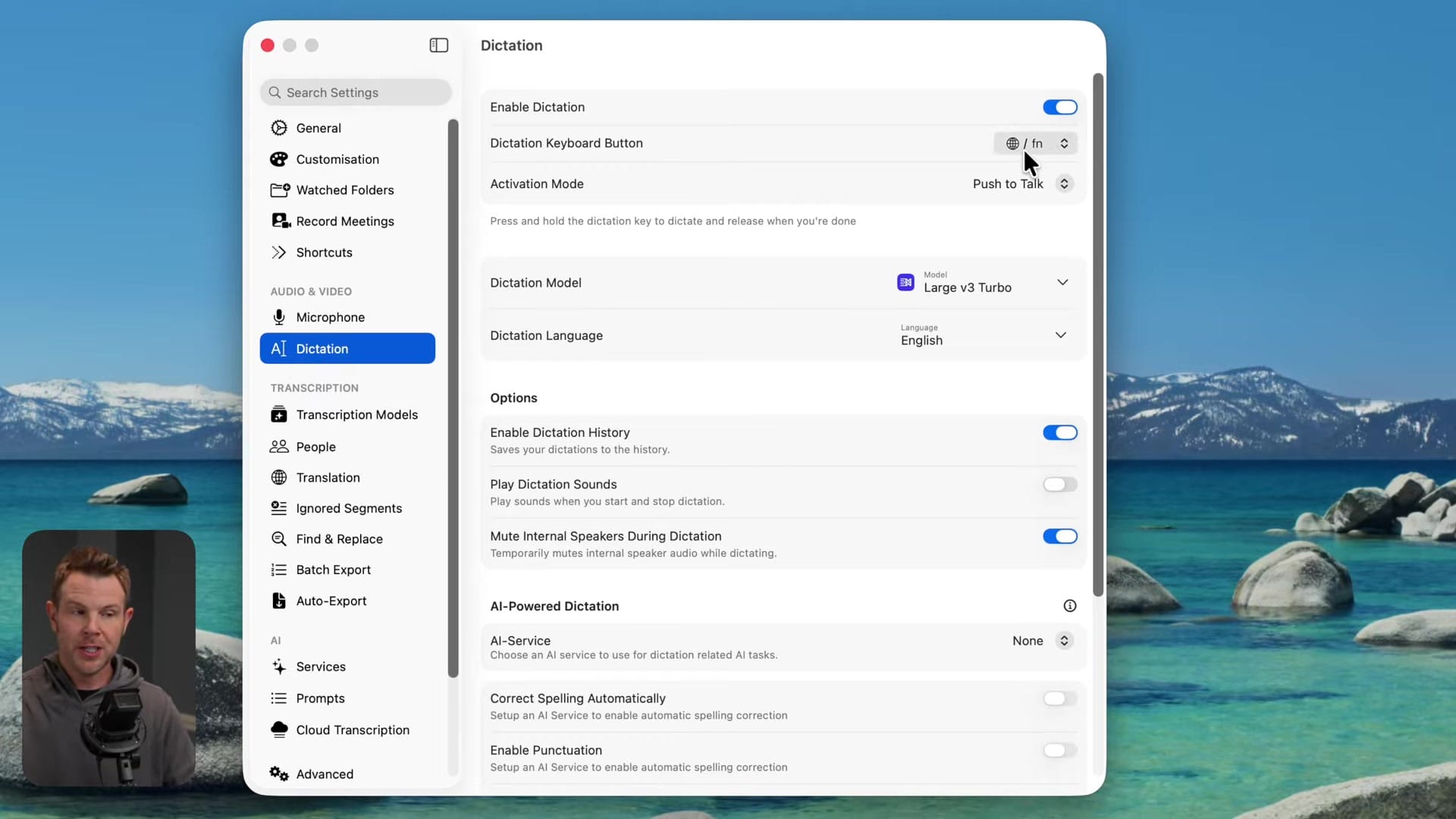The height and width of the screenshot is (819, 1456).
Task: Toggle the sidebar visibility icon
Action: (x=438, y=45)
